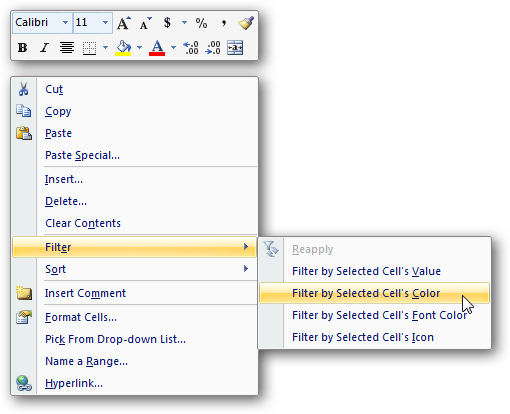510x414 pixels.
Task: Click the scissors Cut icon
Action: (x=23, y=89)
